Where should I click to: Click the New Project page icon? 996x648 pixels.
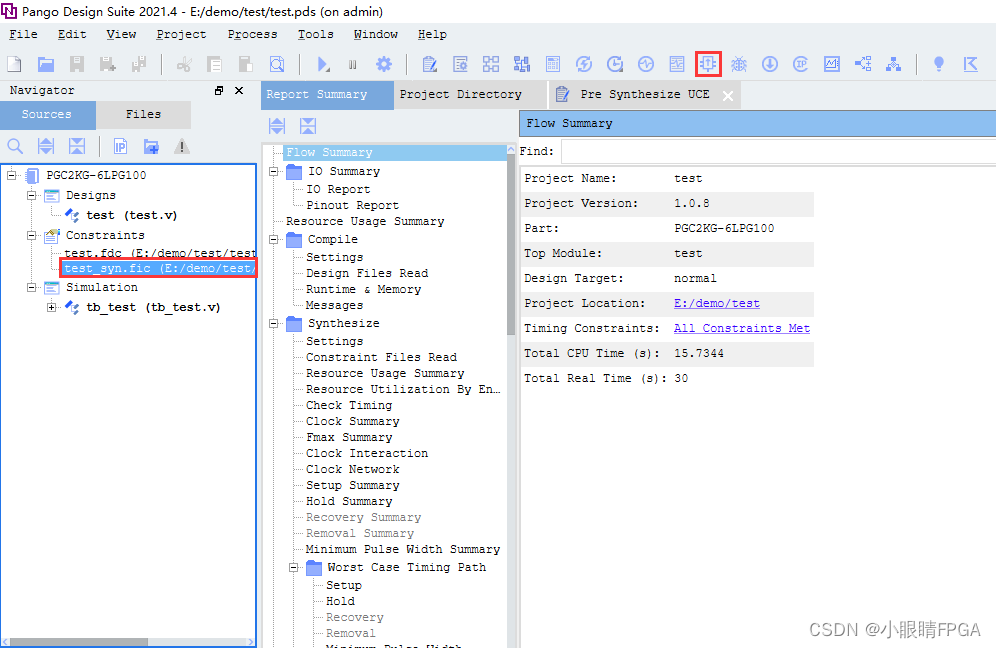(14, 64)
